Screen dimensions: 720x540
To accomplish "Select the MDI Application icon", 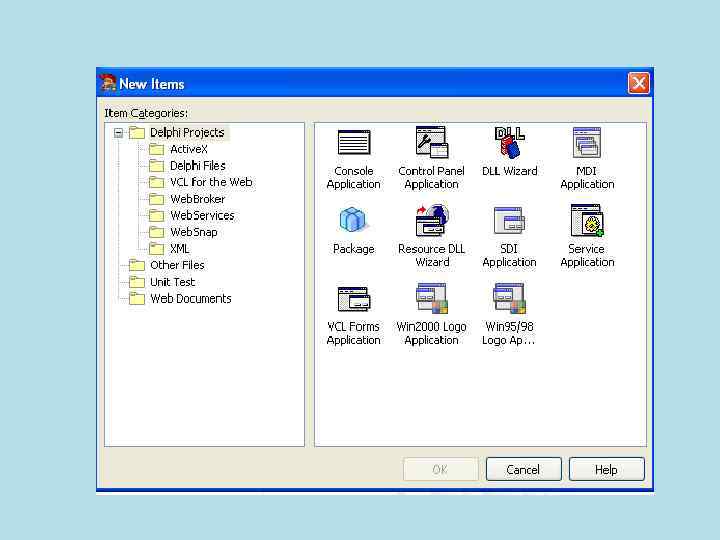I will (587, 142).
